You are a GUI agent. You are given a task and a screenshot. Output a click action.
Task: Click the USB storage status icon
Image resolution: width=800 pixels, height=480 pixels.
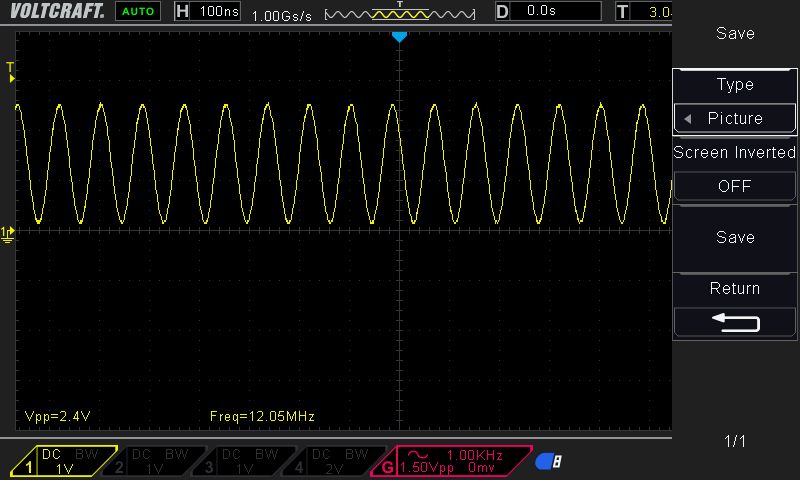click(548, 461)
